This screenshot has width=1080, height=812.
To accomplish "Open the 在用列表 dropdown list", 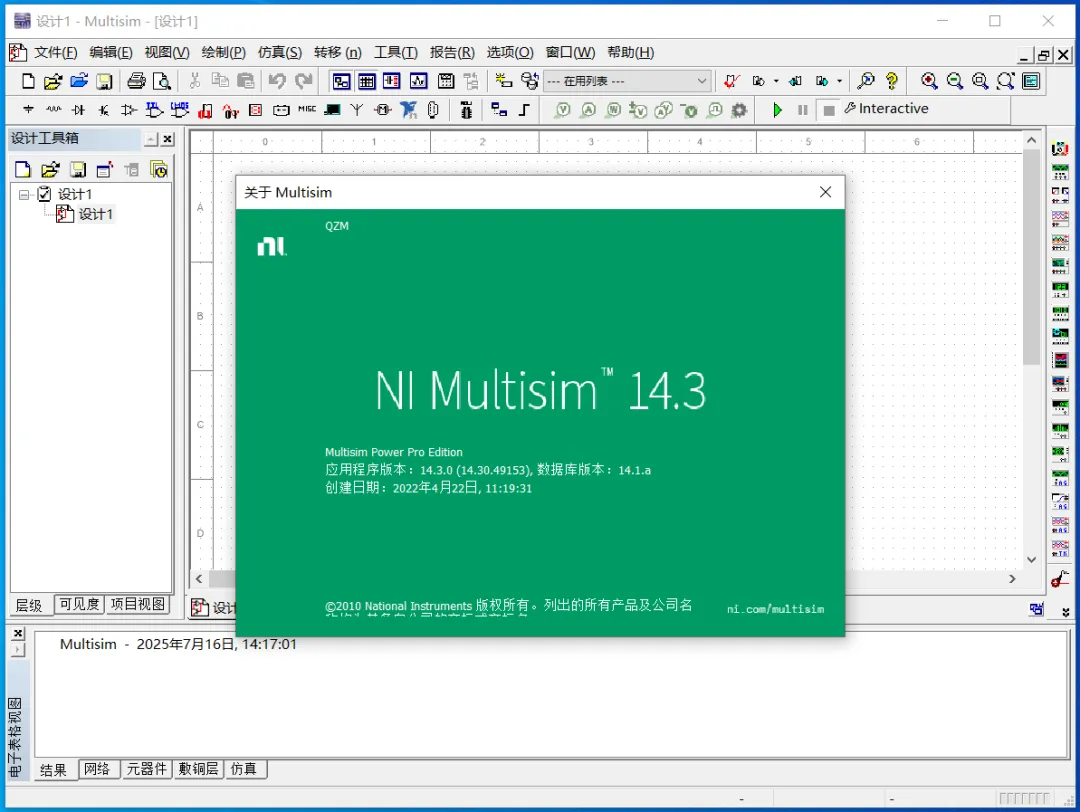I will (627, 81).
